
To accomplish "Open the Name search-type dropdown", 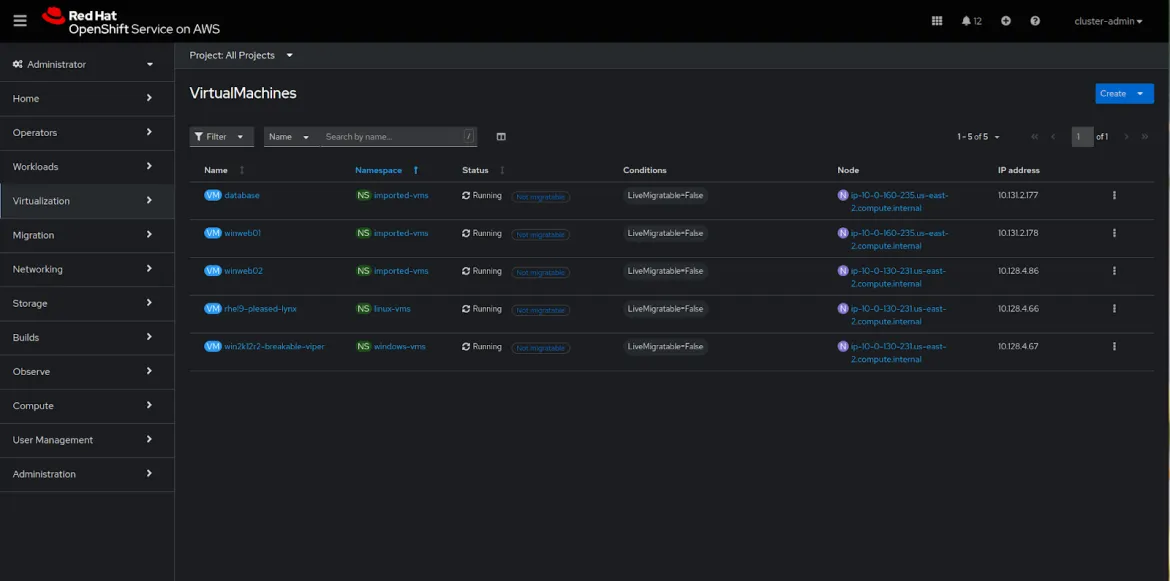I will coord(290,136).
